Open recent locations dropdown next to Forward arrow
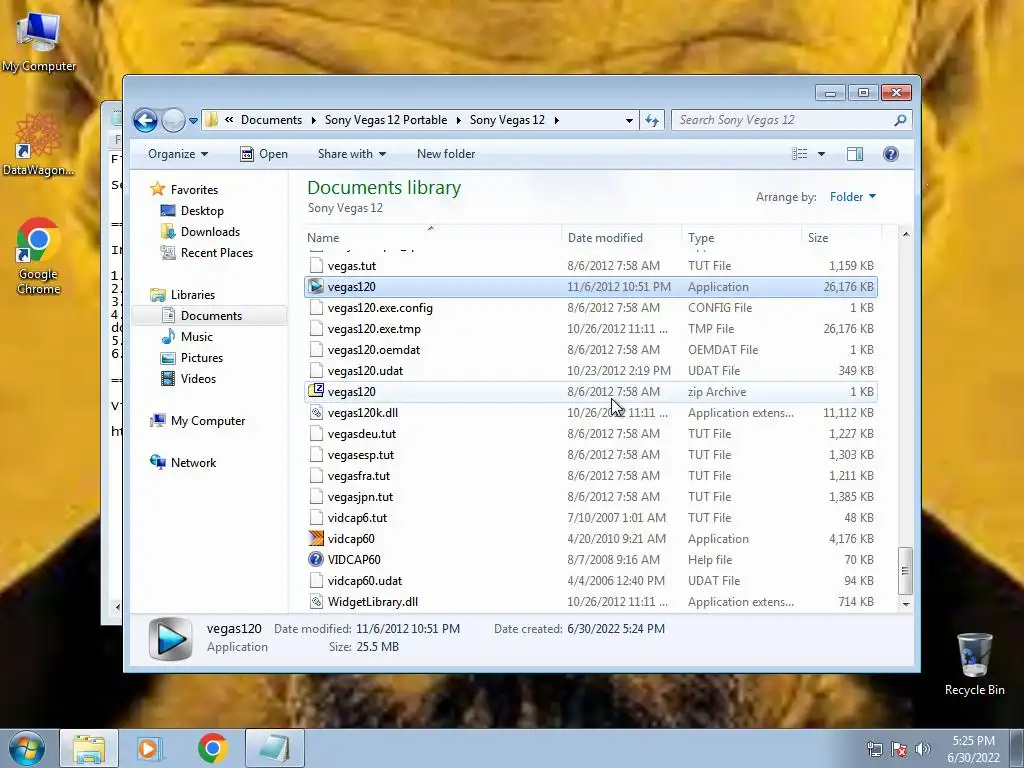The width and height of the screenshot is (1024, 768). [x=193, y=121]
